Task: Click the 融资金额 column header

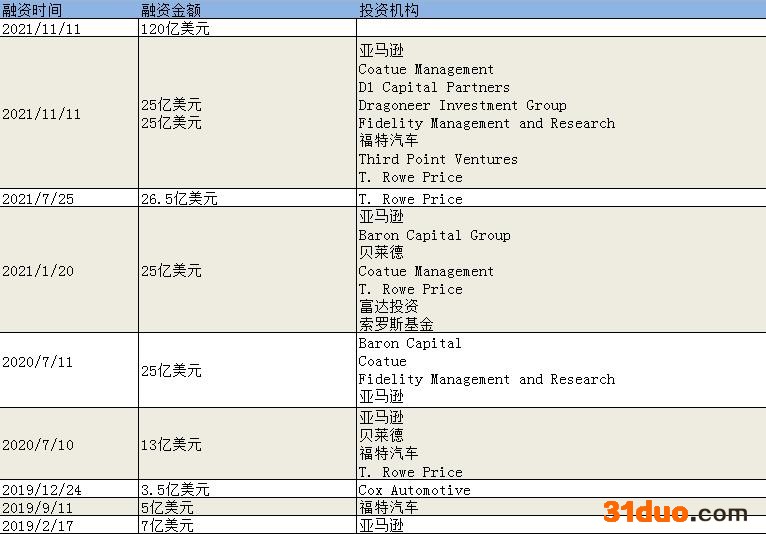Action: (171, 10)
